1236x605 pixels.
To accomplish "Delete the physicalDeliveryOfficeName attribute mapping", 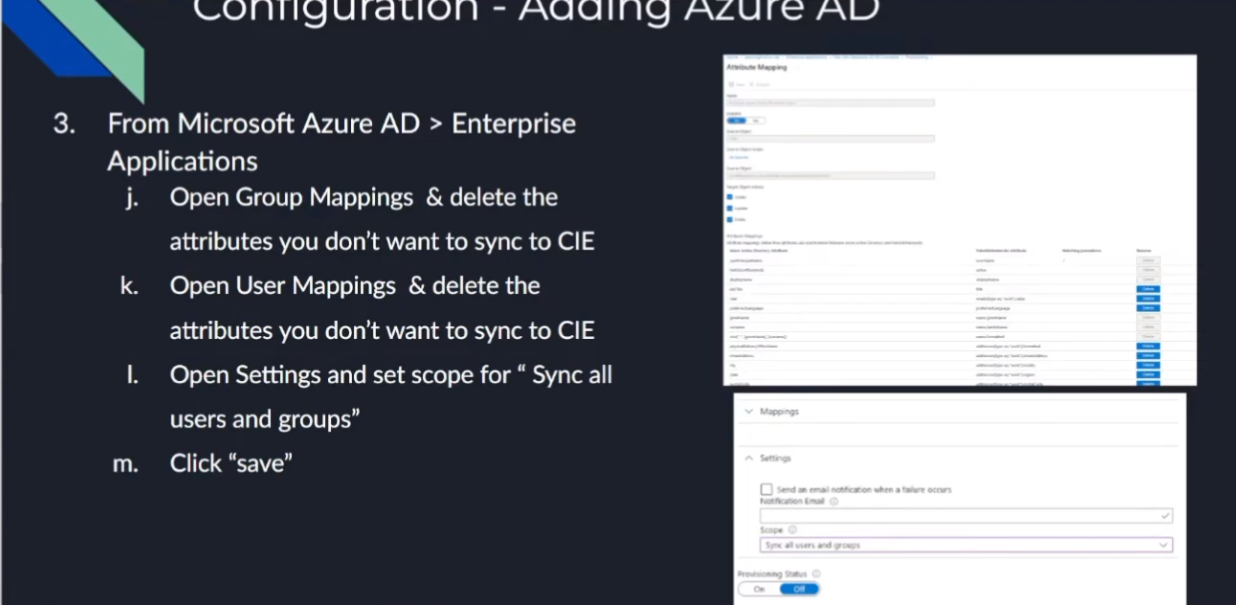I will (x=1148, y=346).
